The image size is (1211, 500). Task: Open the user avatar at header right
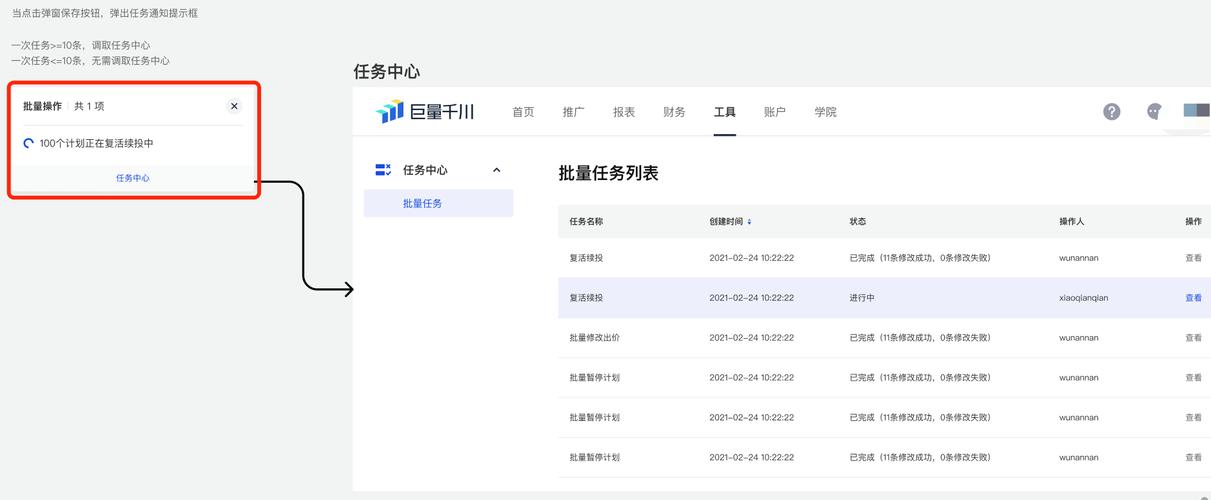(x=1196, y=111)
